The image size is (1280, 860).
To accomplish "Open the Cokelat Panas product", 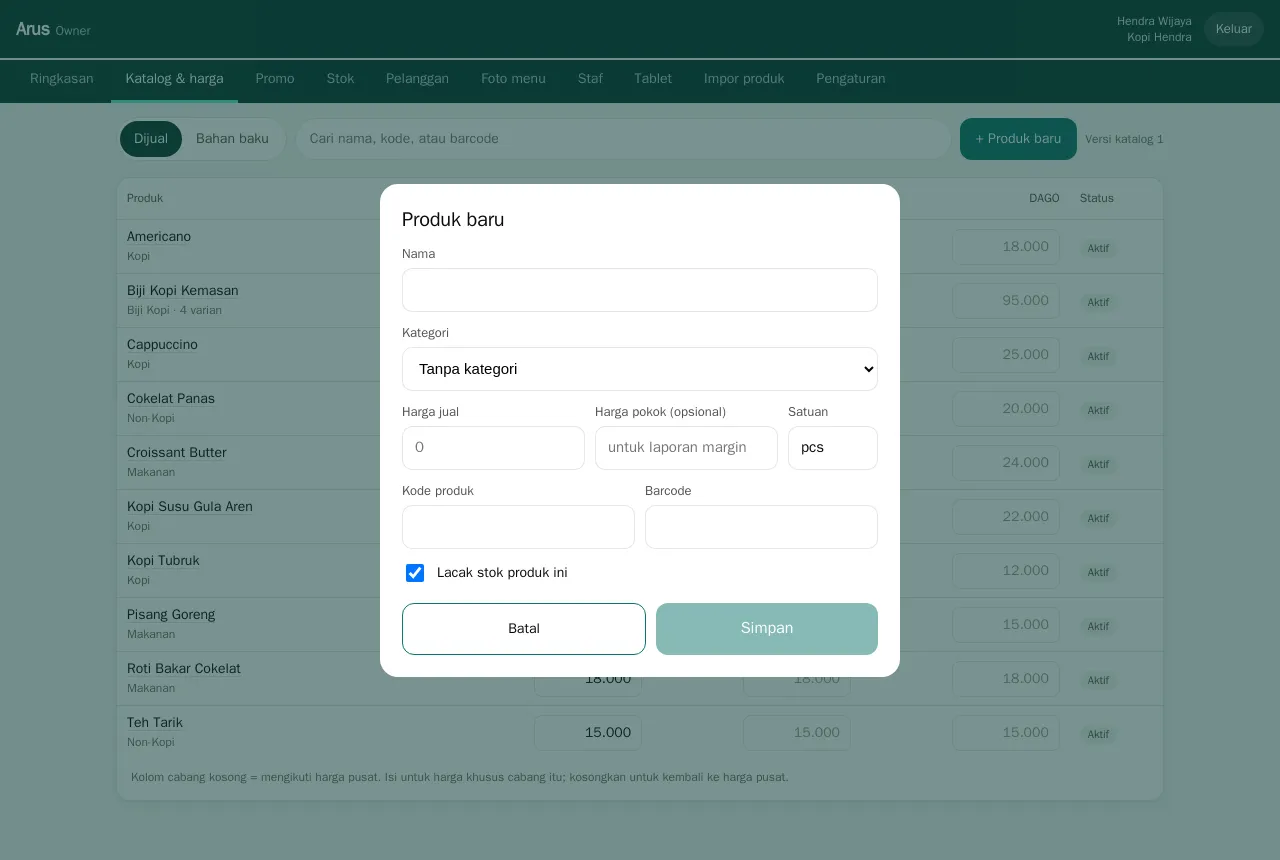I will (171, 399).
